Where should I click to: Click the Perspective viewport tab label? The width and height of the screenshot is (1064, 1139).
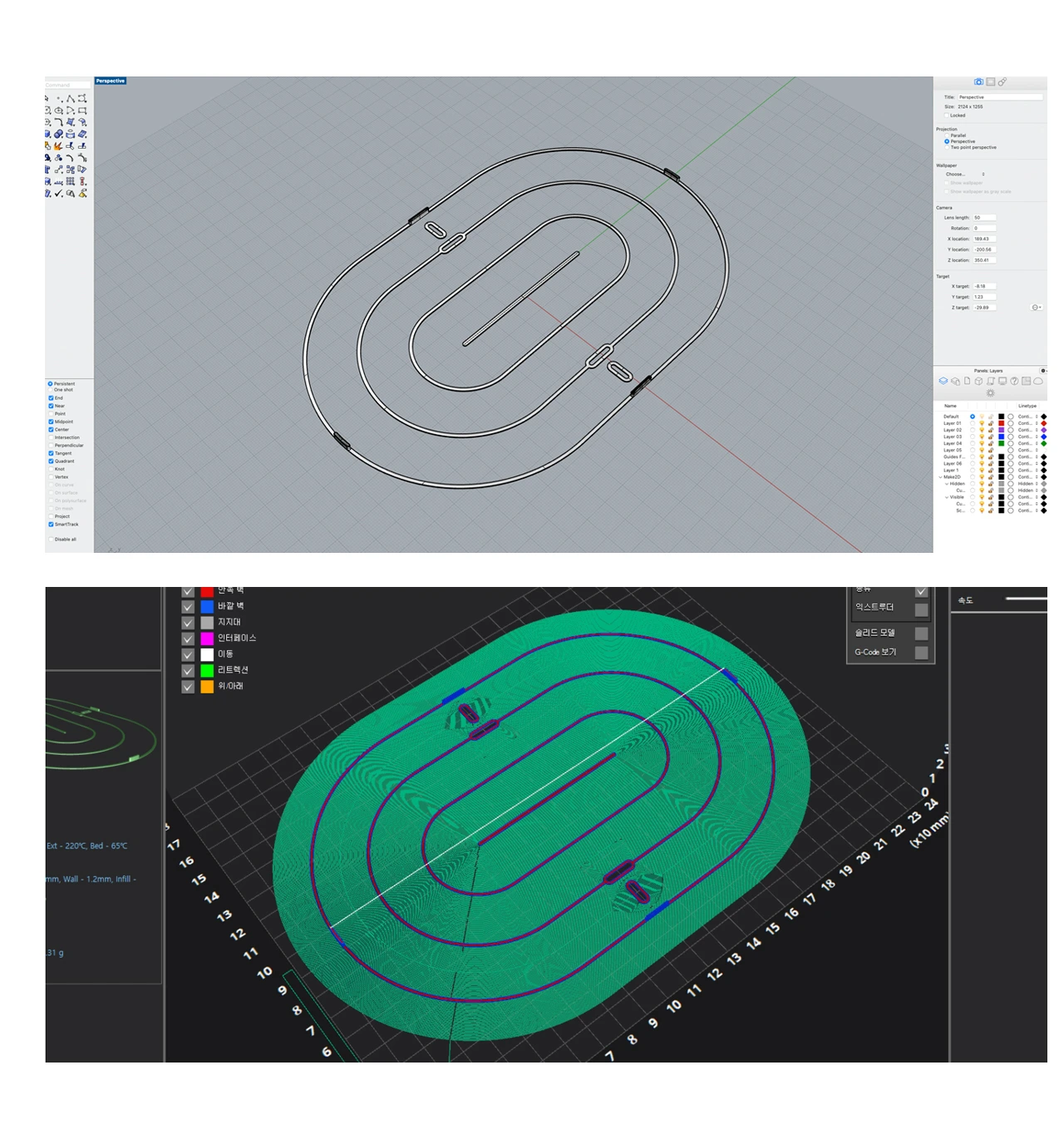click(x=110, y=81)
